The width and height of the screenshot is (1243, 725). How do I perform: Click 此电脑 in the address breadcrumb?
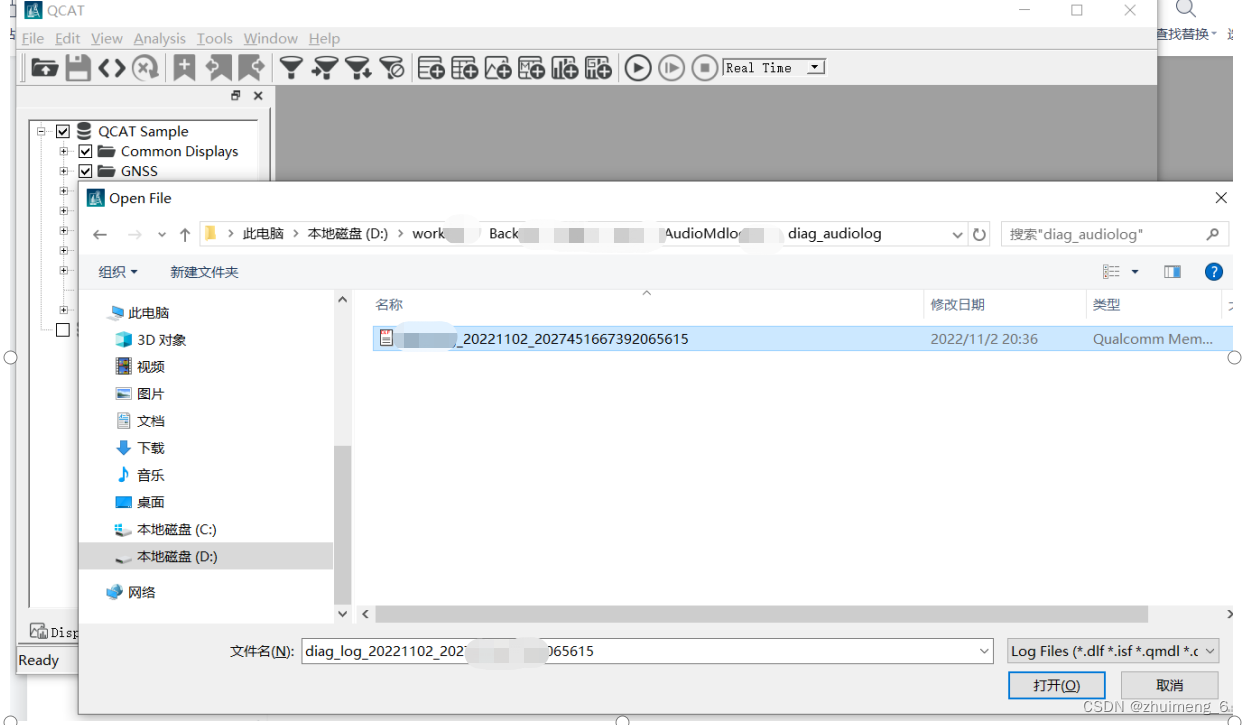pos(263,234)
